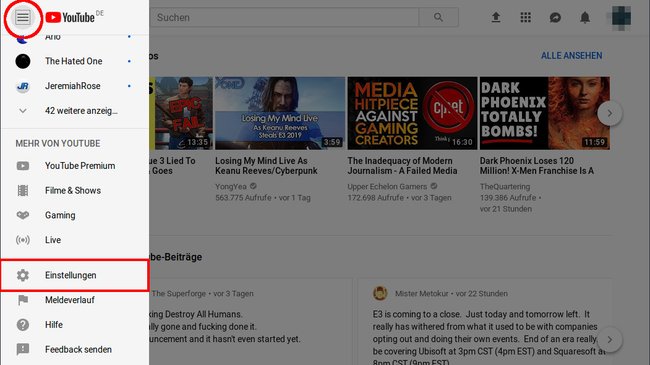Select Live menu entry
This screenshot has width=650, height=365.
coord(75,240)
